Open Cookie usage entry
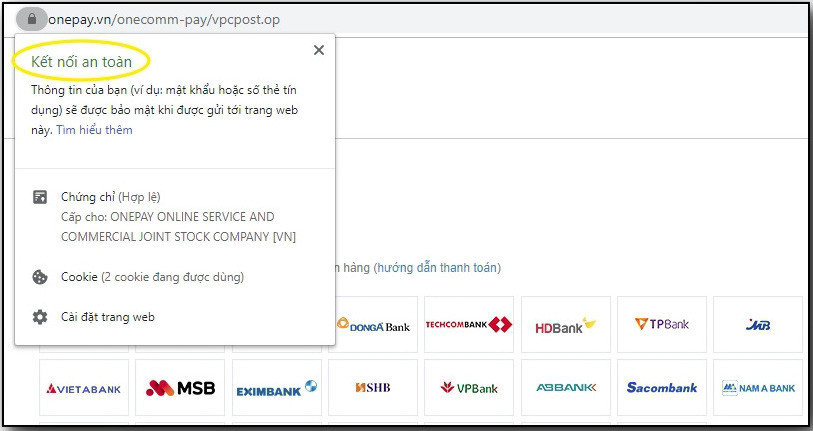 pyautogui.click(x=152, y=277)
